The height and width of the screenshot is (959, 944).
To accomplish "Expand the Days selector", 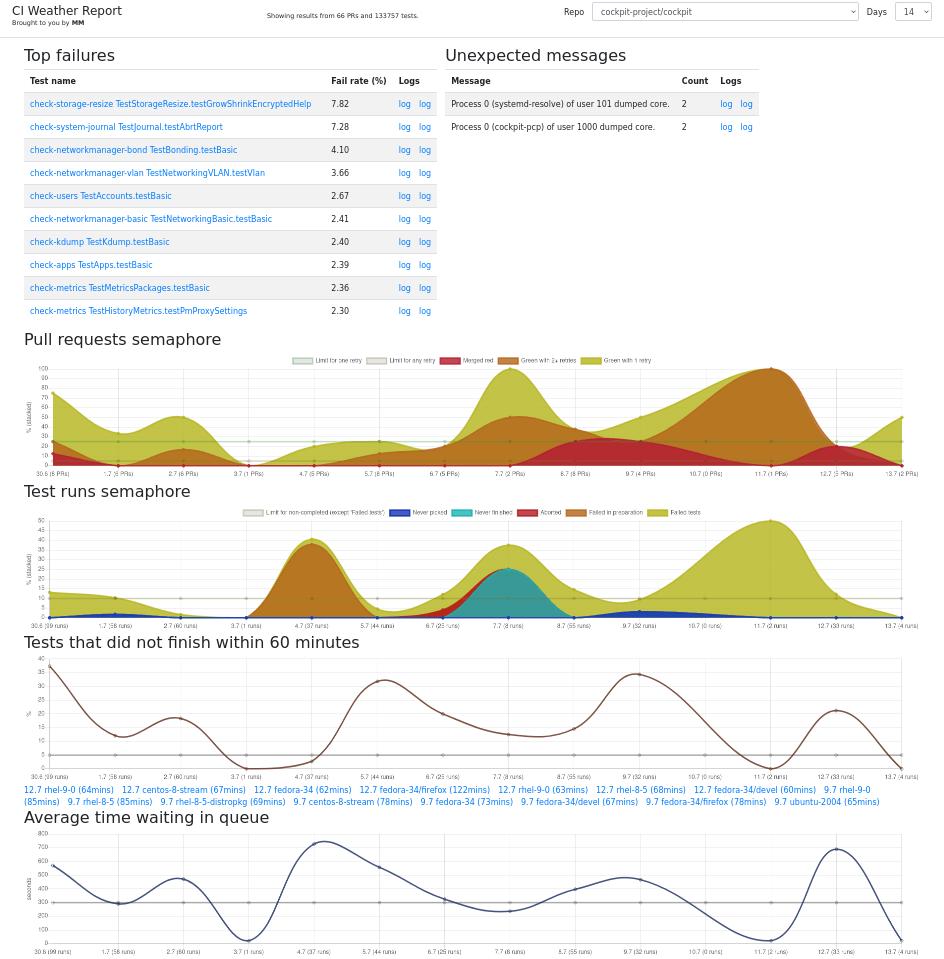I will click(912, 12).
